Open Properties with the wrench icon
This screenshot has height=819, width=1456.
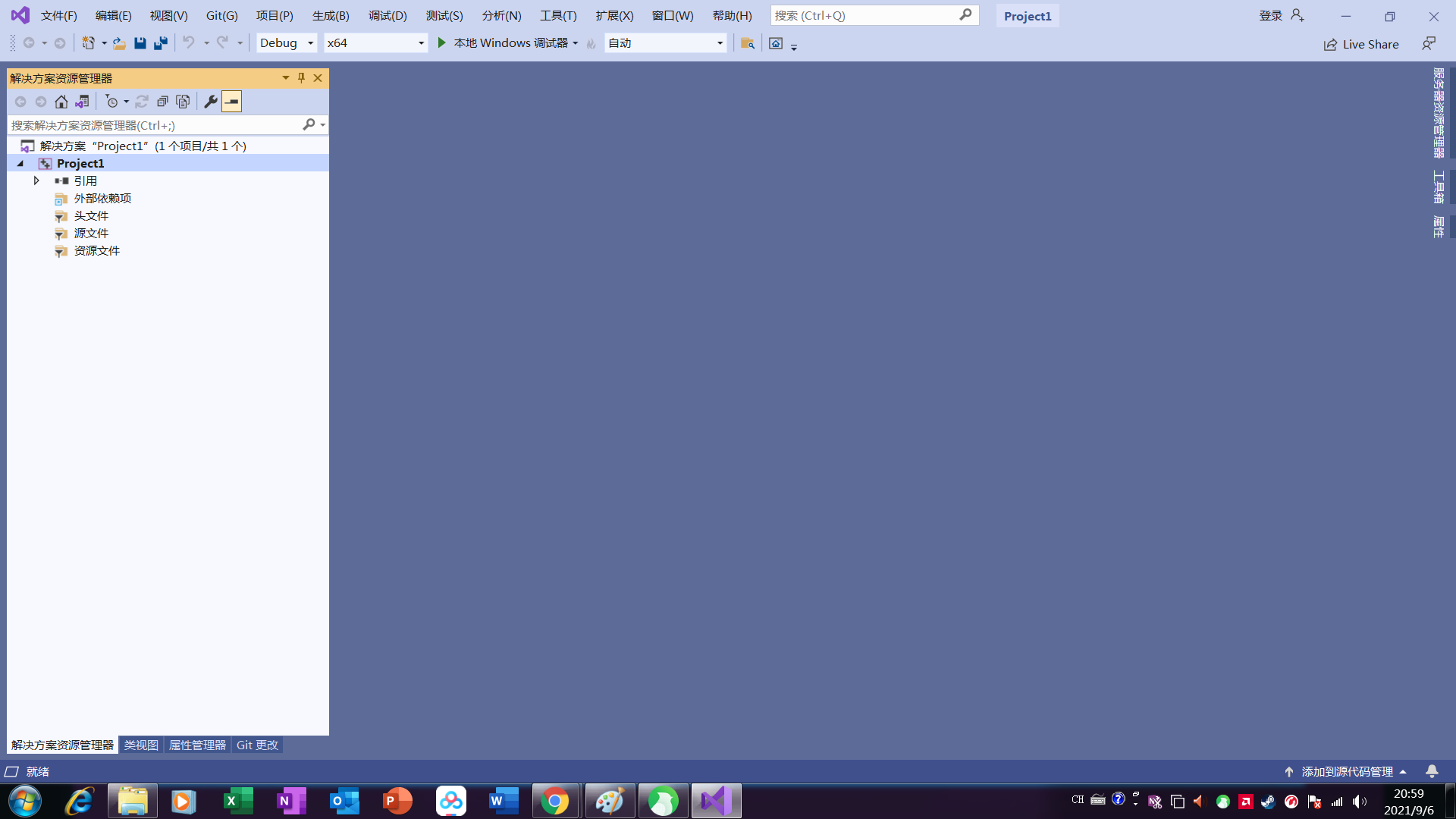pos(211,102)
